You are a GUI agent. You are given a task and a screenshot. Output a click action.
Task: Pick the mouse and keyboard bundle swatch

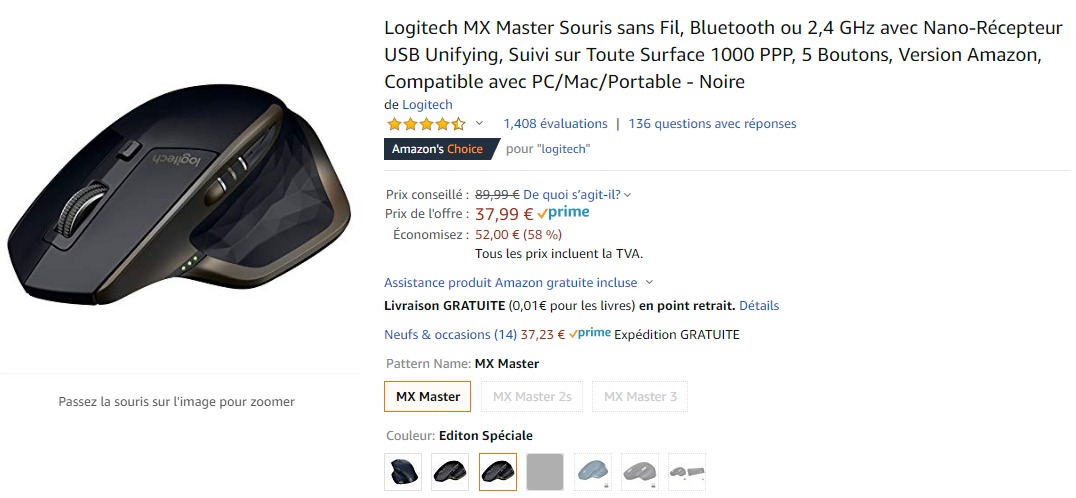coord(687,471)
